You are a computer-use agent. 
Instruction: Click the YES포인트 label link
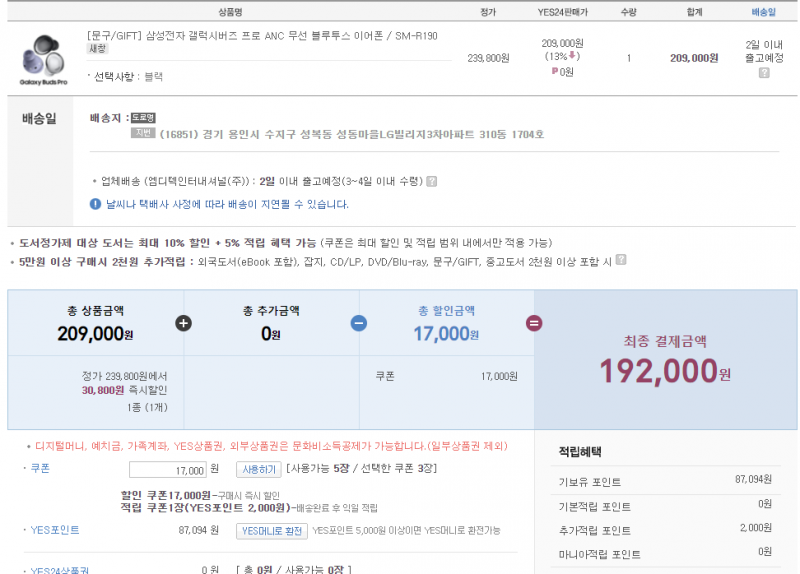(x=55, y=530)
